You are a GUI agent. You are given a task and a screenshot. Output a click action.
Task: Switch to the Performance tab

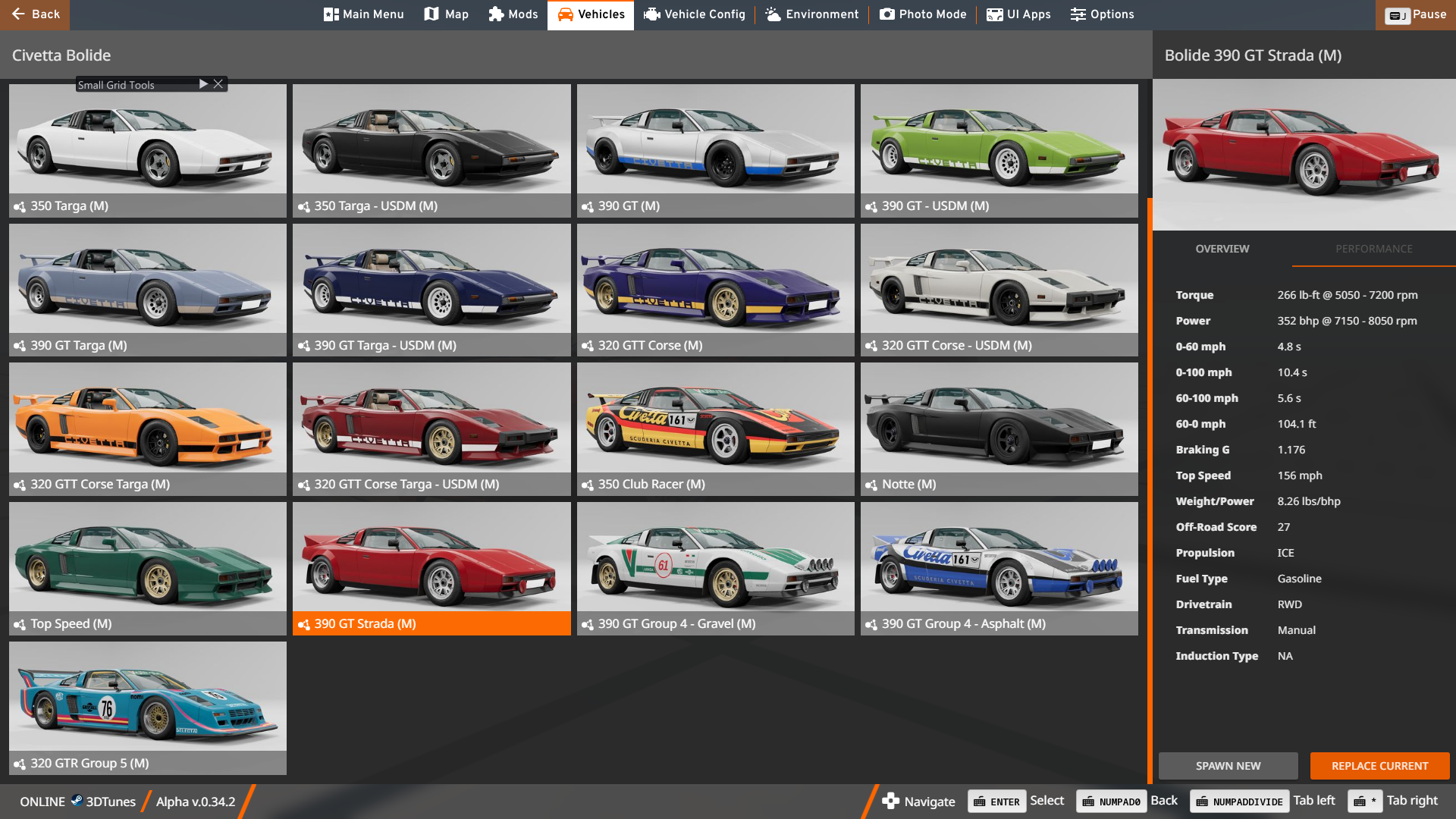(x=1373, y=249)
